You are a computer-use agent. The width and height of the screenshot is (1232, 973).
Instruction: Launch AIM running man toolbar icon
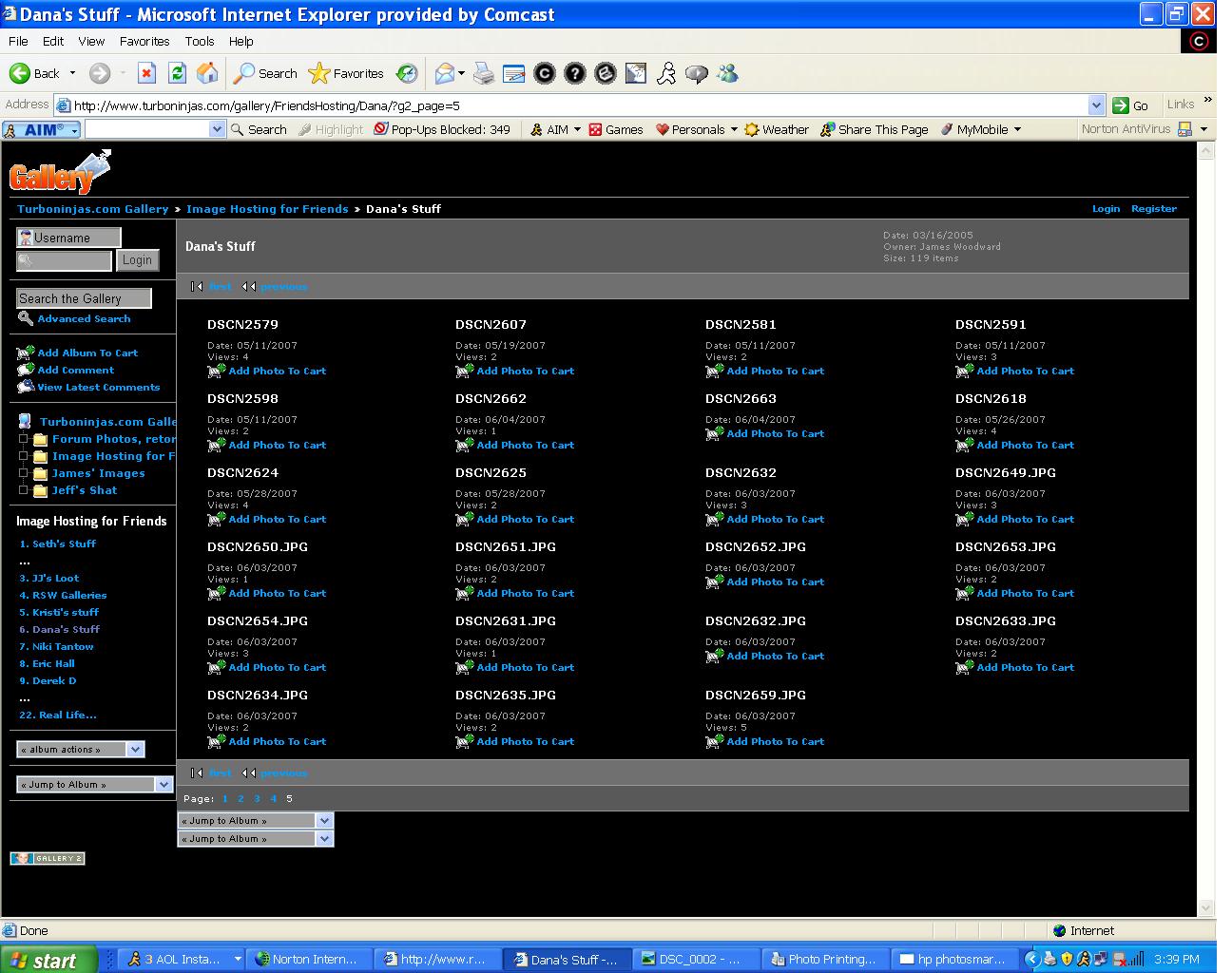point(666,73)
